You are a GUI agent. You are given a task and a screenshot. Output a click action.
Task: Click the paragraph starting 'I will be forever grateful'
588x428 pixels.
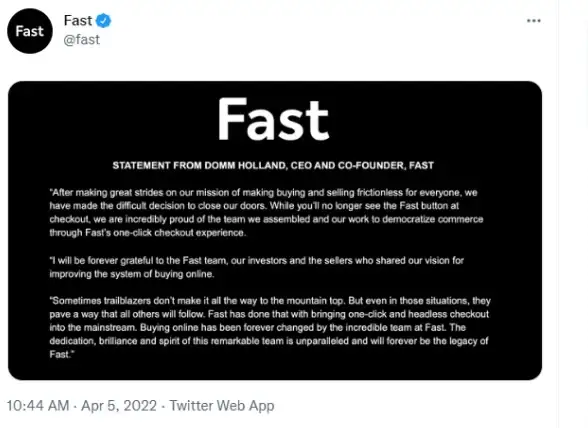256,267
